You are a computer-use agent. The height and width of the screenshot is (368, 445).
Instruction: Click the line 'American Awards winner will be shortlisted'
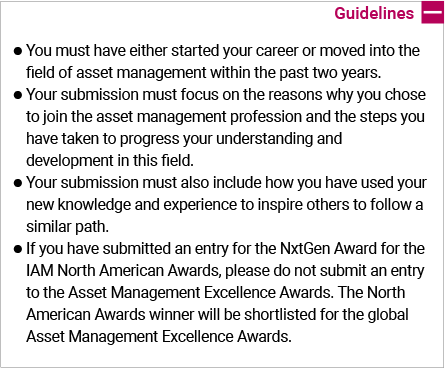point(217,314)
